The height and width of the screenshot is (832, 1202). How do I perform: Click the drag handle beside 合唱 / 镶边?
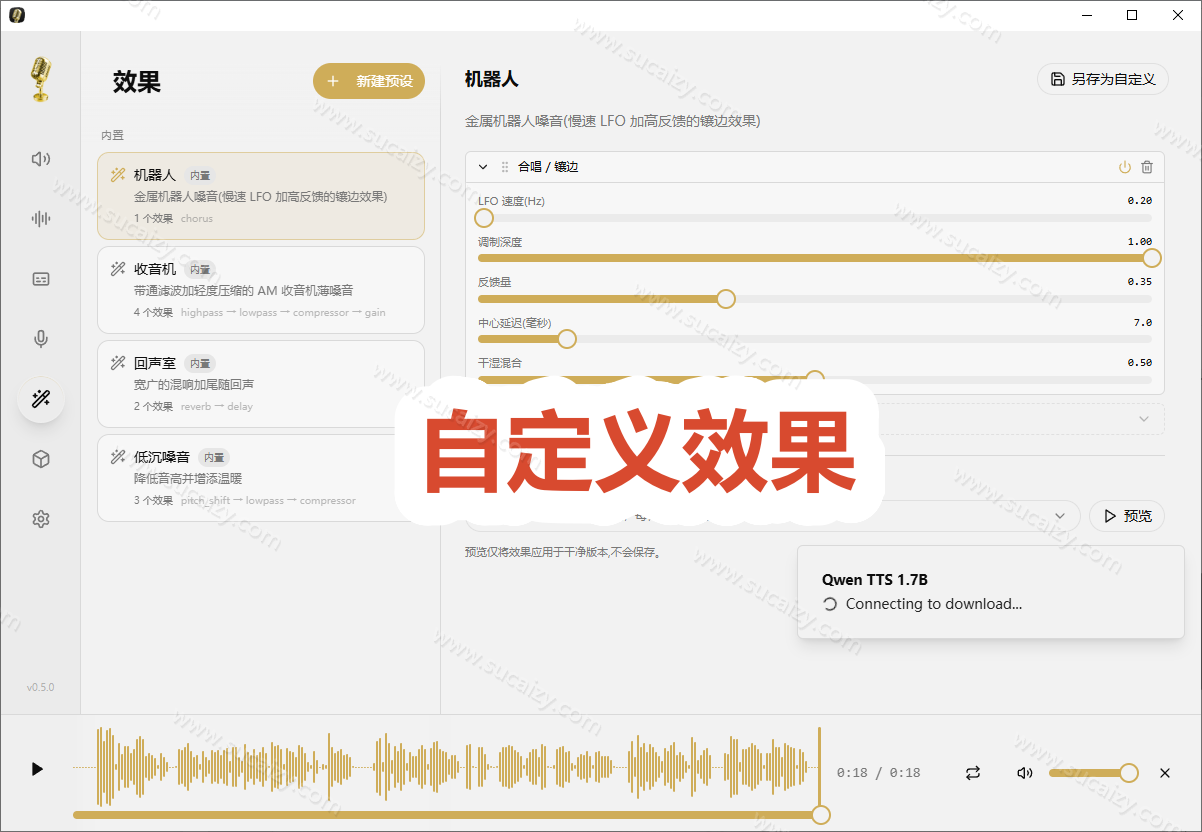pos(505,167)
